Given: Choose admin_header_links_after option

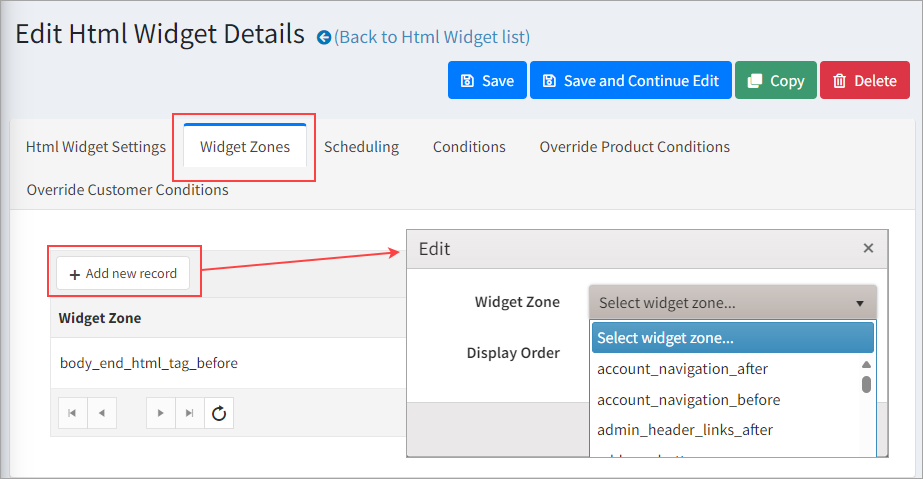Looking at the screenshot, I should pos(685,430).
